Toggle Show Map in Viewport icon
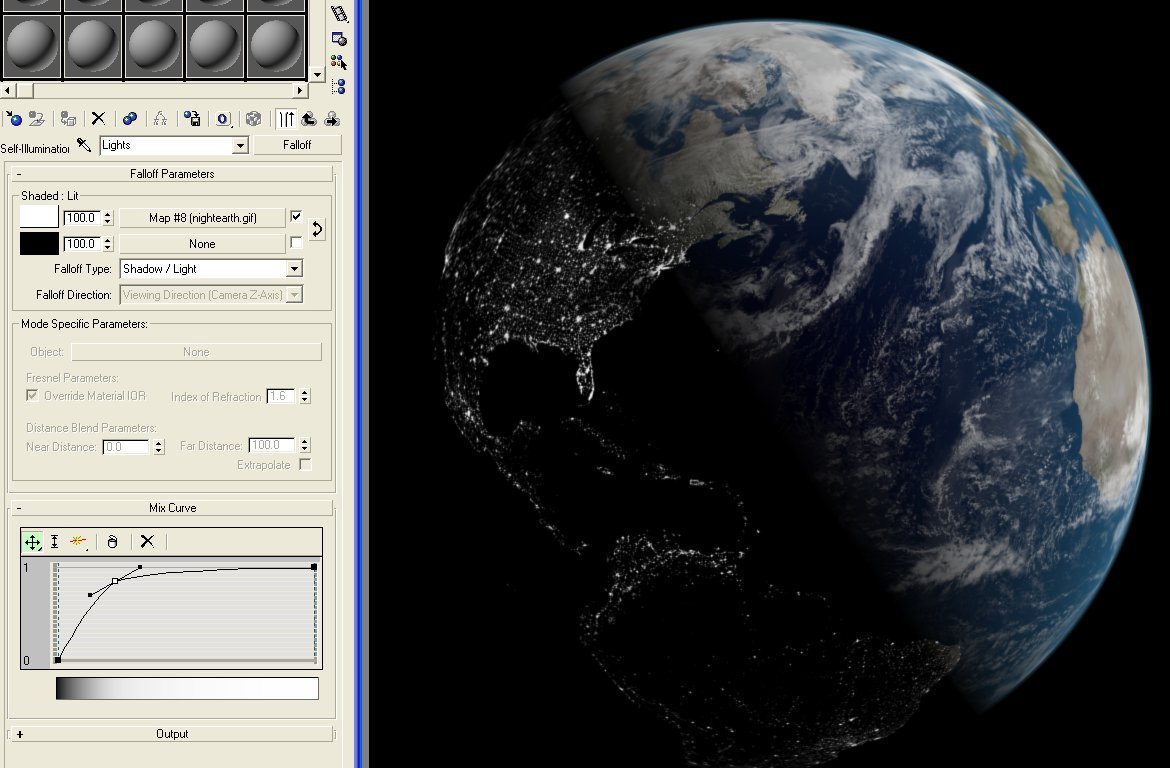Screen dimensions: 1170x768 254,119
